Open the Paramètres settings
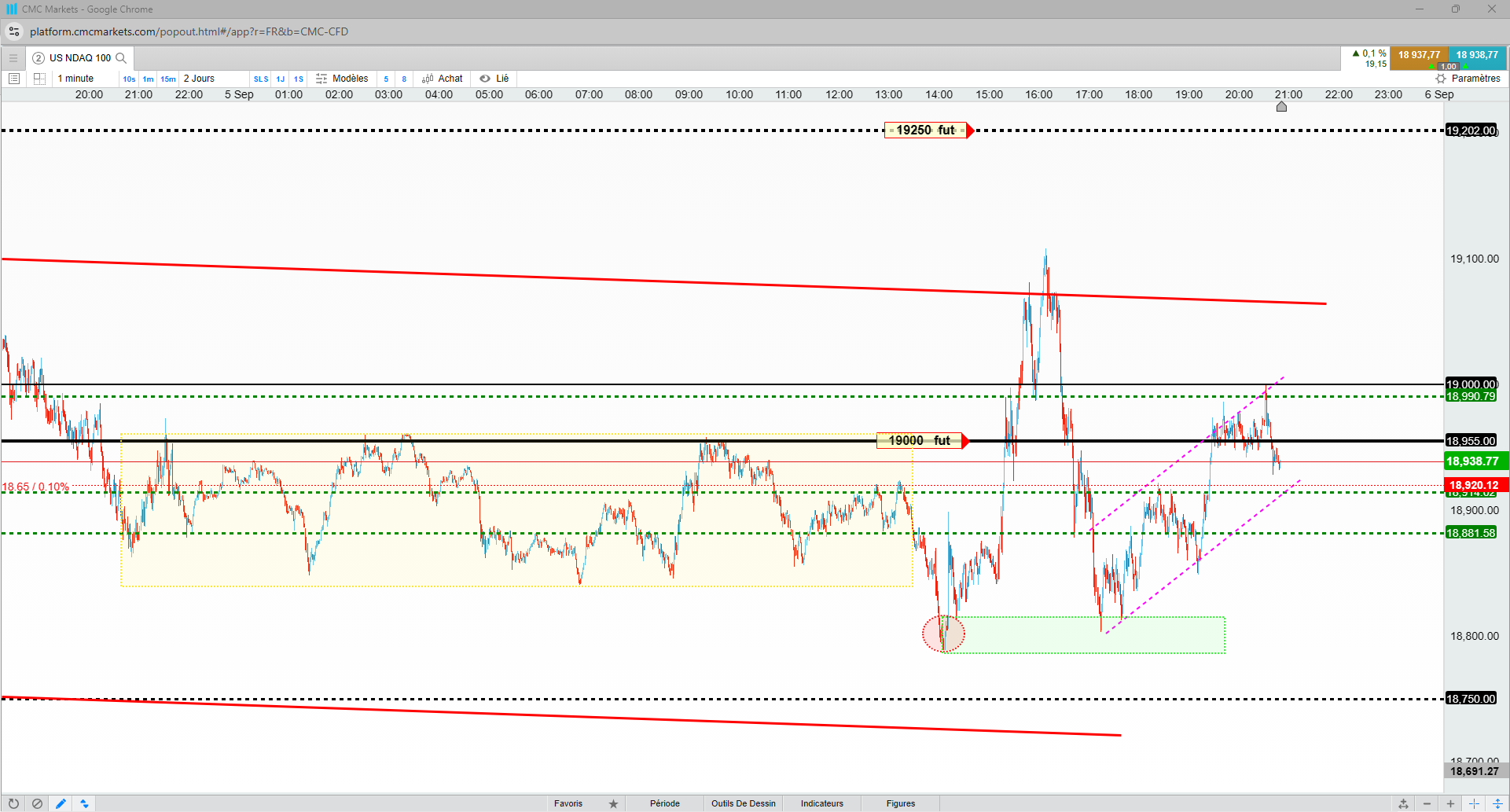Image resolution: width=1510 pixels, height=812 pixels. click(x=1468, y=79)
